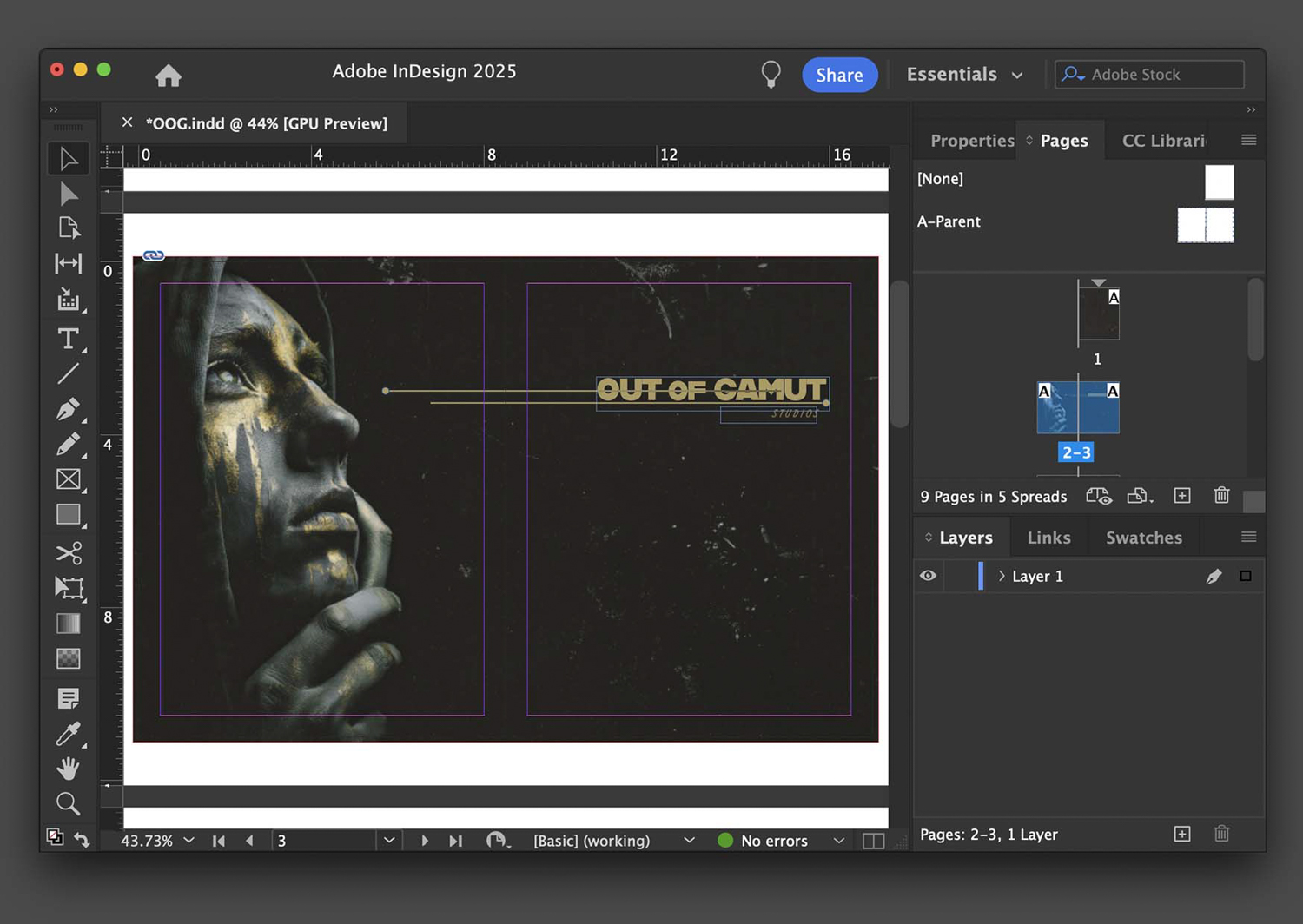Image resolution: width=1303 pixels, height=924 pixels.
Task: Select the Zoom tool
Action: coord(68,804)
